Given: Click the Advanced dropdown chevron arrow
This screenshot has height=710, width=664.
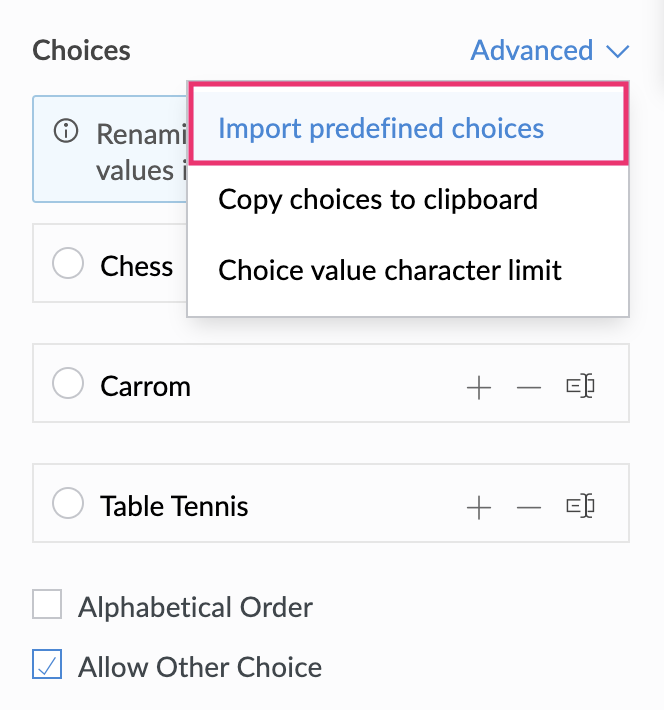Looking at the screenshot, I should point(617,51).
